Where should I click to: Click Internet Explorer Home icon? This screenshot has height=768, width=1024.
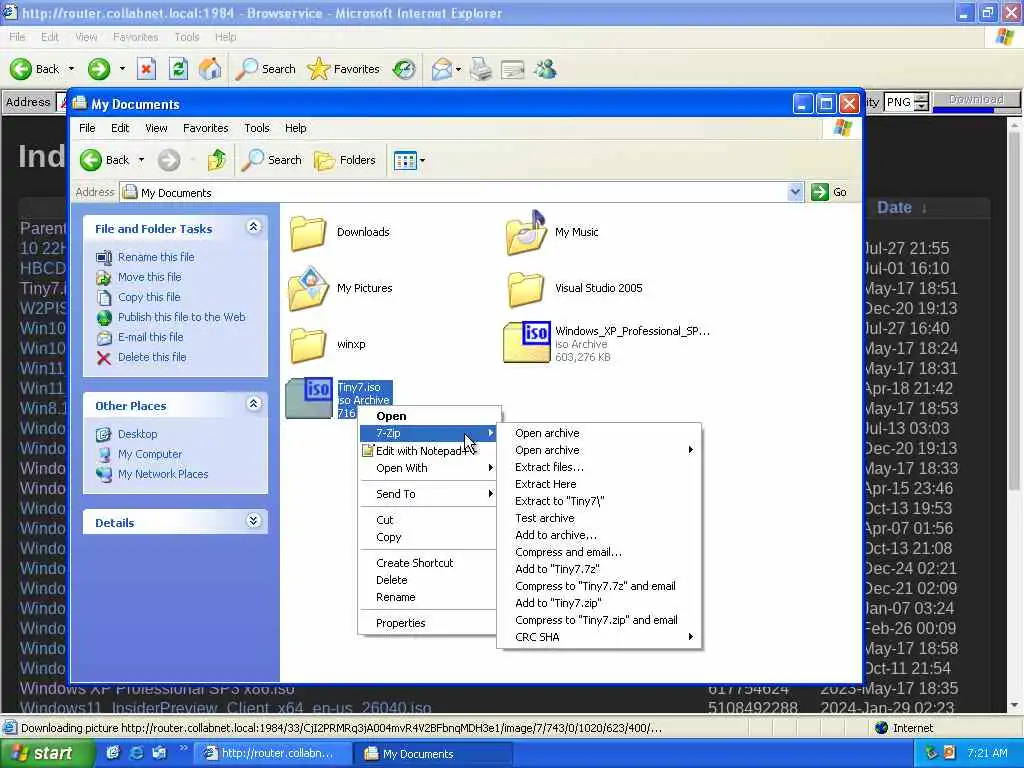[210, 69]
